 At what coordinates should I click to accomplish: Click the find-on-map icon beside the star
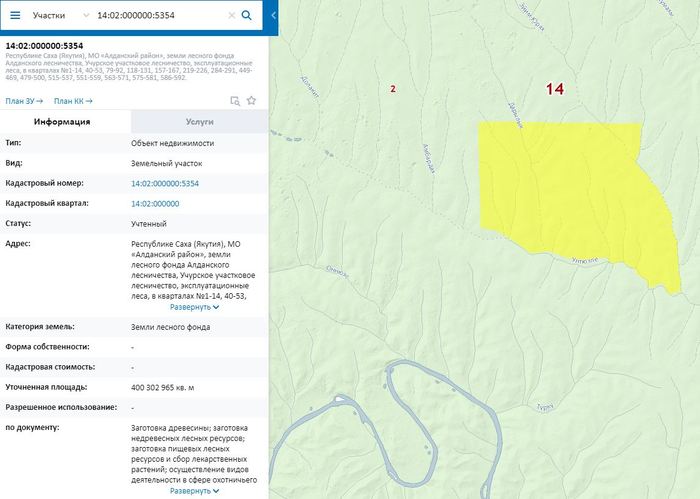point(235,100)
